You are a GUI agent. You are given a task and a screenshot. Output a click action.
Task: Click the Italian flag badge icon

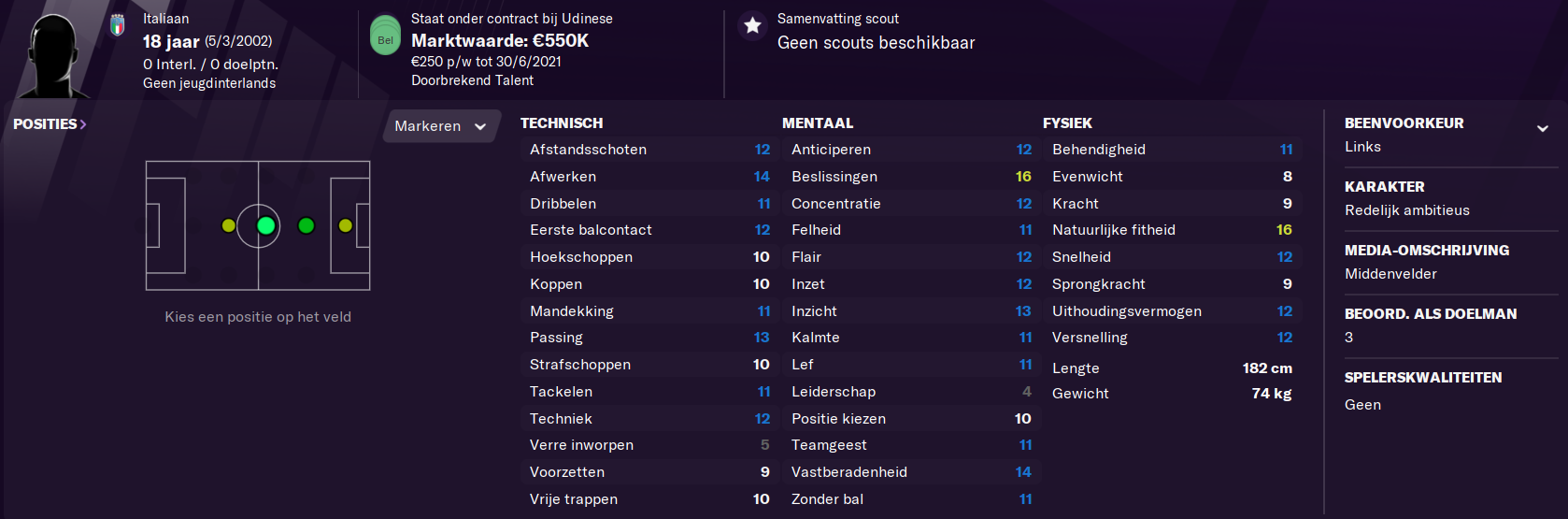point(118,25)
